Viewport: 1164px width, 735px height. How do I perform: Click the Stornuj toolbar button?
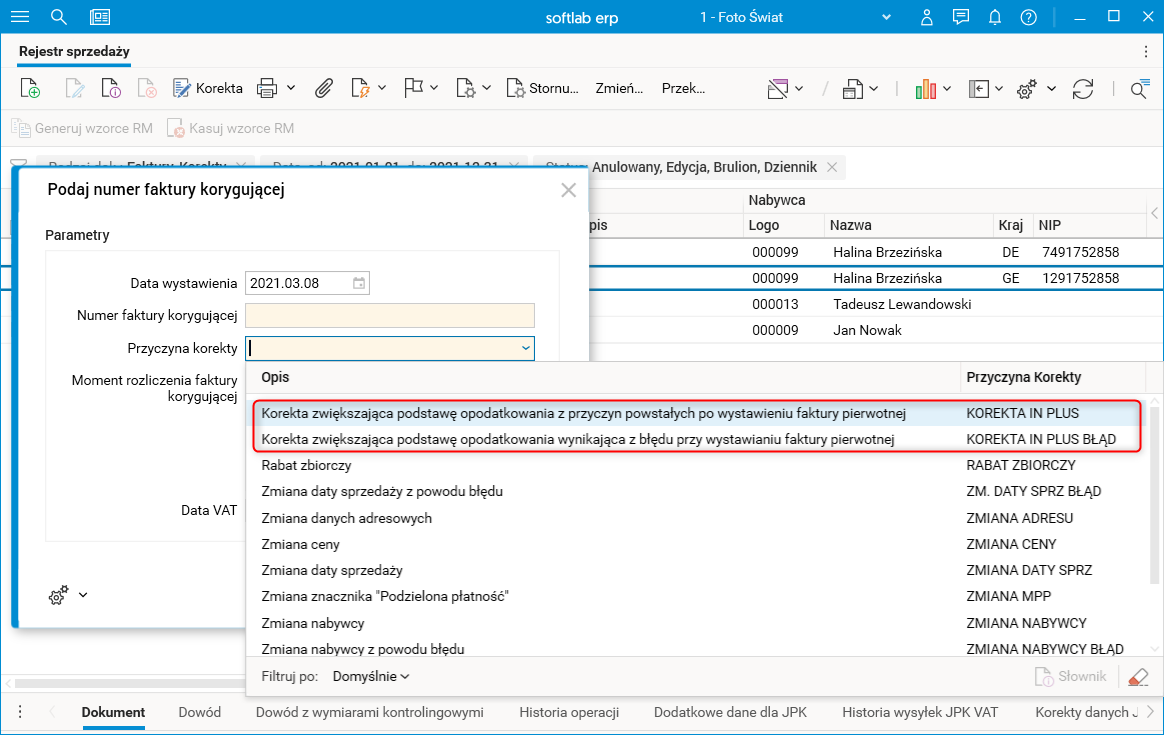542,88
